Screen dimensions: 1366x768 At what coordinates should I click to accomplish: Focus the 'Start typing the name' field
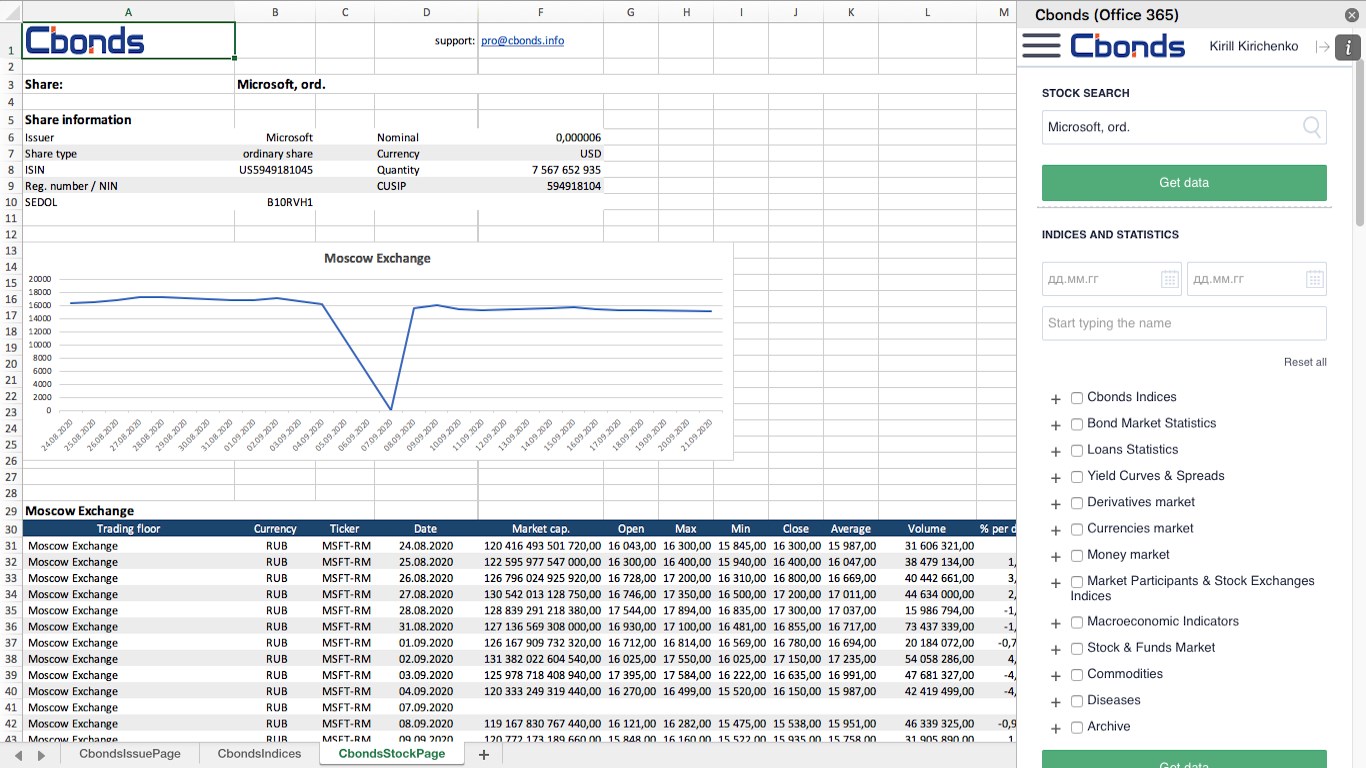tap(1184, 323)
